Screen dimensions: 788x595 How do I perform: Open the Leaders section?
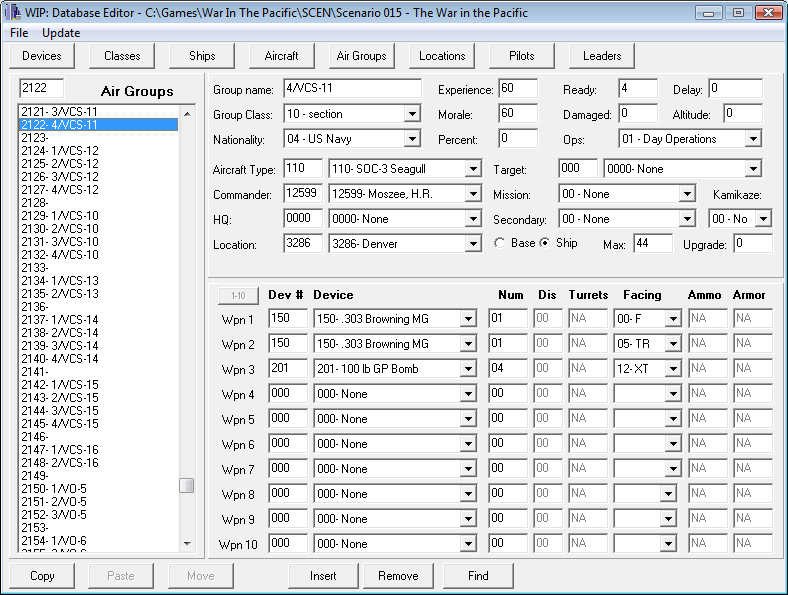602,56
